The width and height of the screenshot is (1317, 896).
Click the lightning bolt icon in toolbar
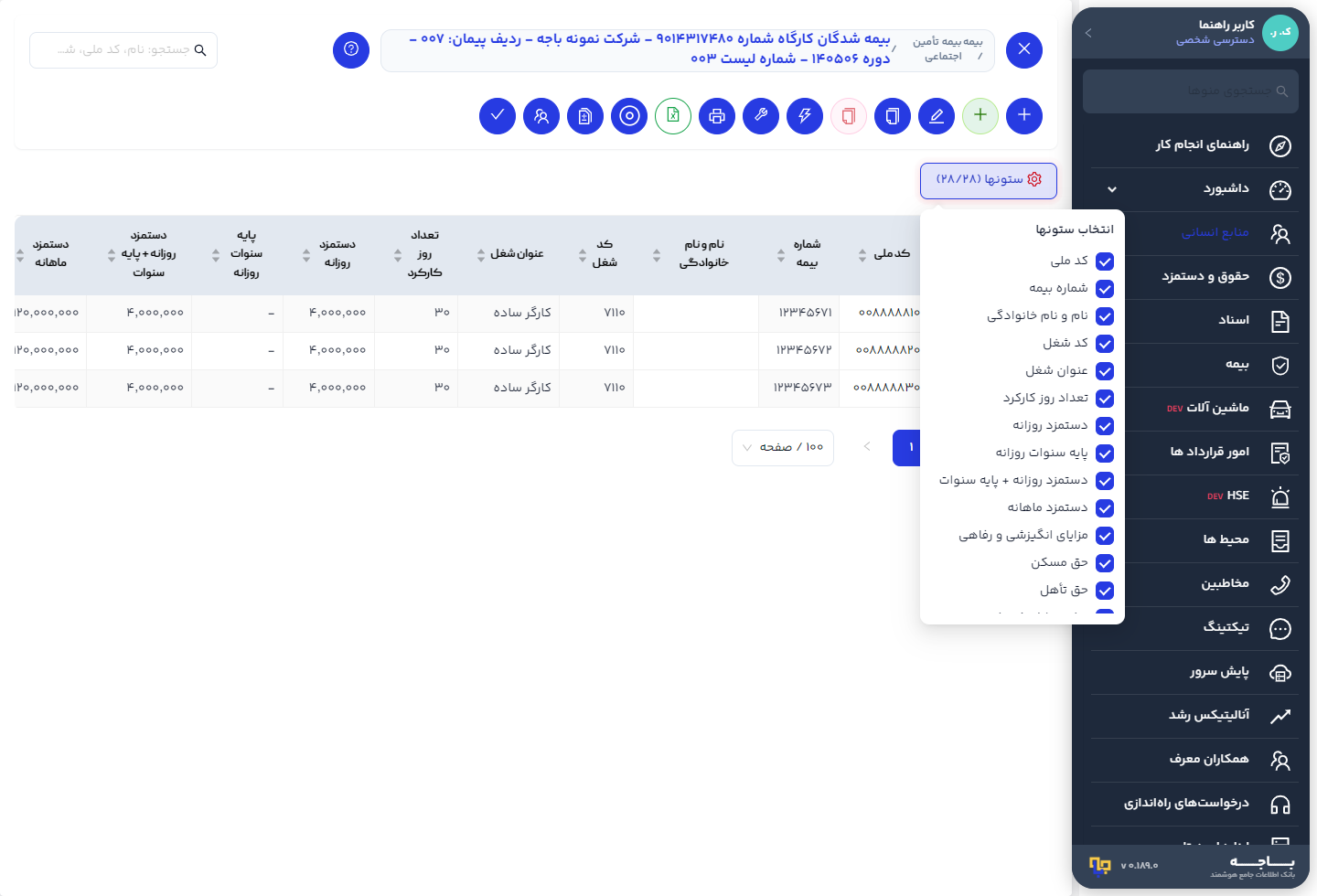(805, 115)
